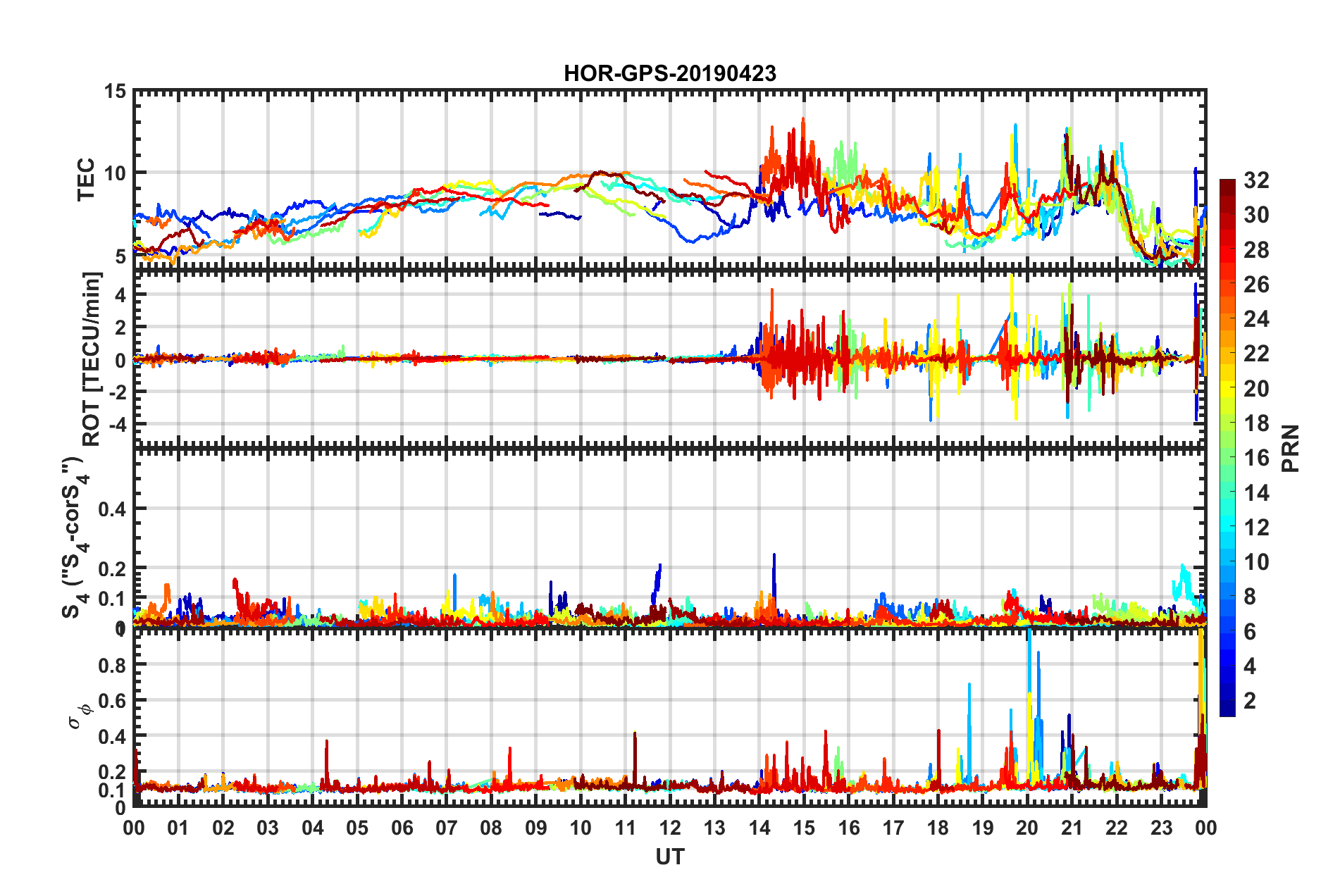This screenshot has height=896, width=1340.
Task: Click the sigma phi axis label
Action: 80,717
